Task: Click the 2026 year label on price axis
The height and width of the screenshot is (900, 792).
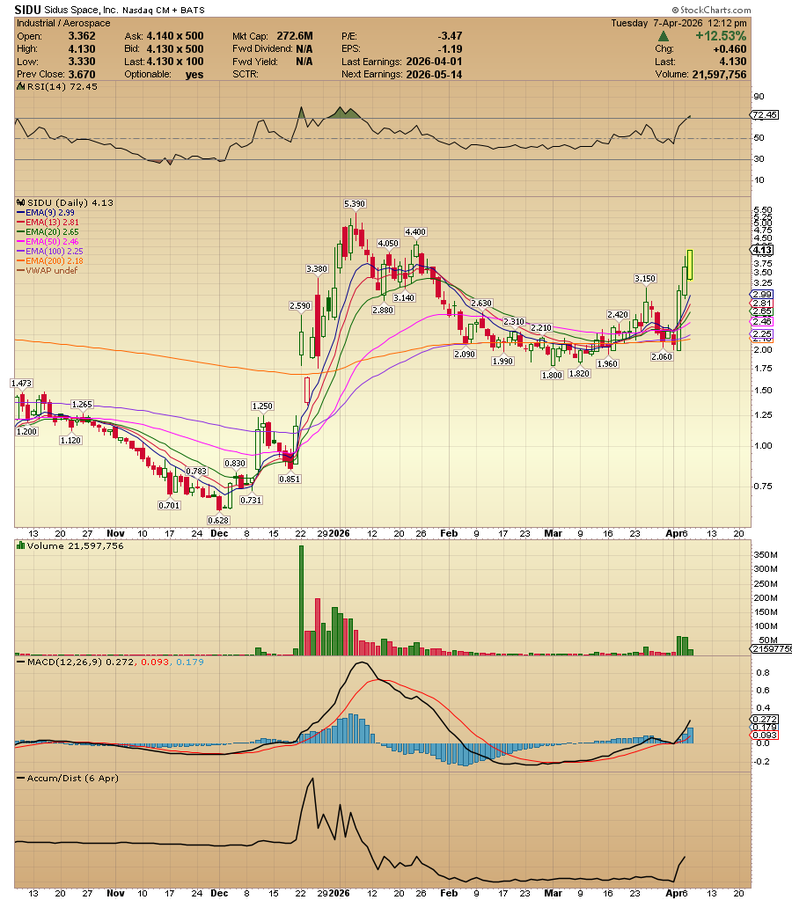Action: pos(339,533)
